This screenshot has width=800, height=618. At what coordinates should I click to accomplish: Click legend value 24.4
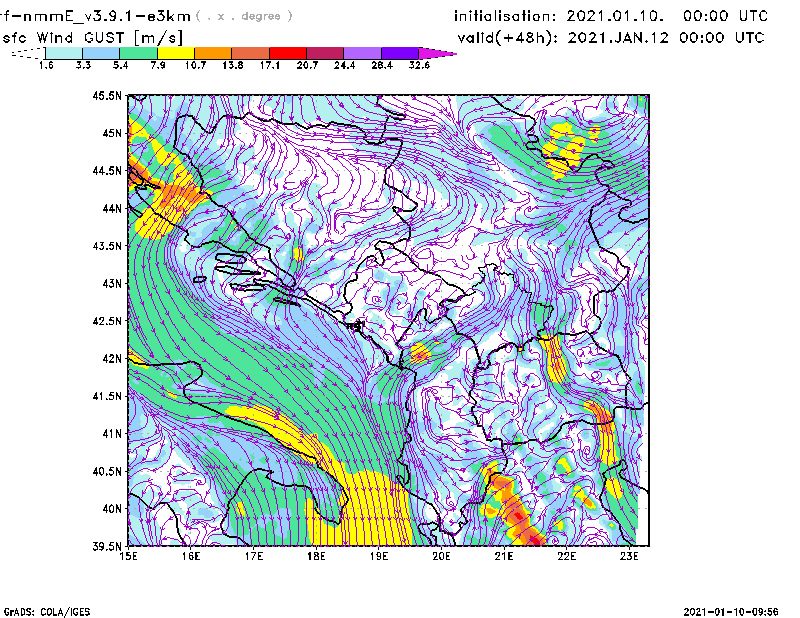(344, 65)
